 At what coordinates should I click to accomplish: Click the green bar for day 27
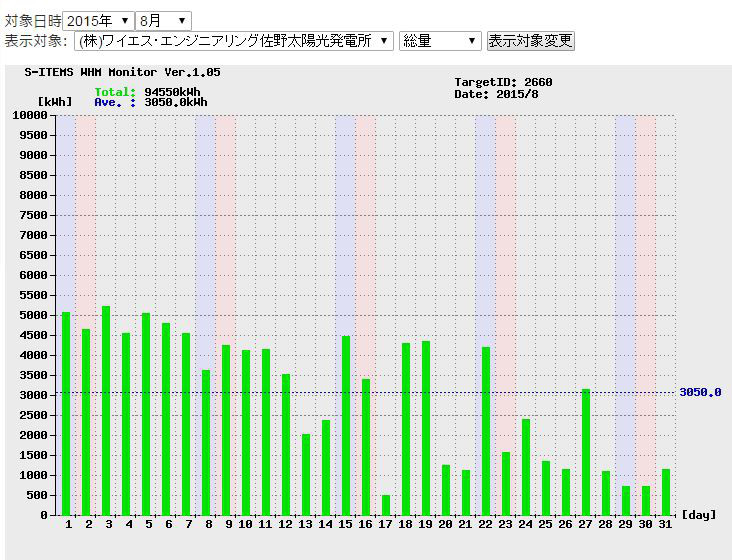click(586, 452)
